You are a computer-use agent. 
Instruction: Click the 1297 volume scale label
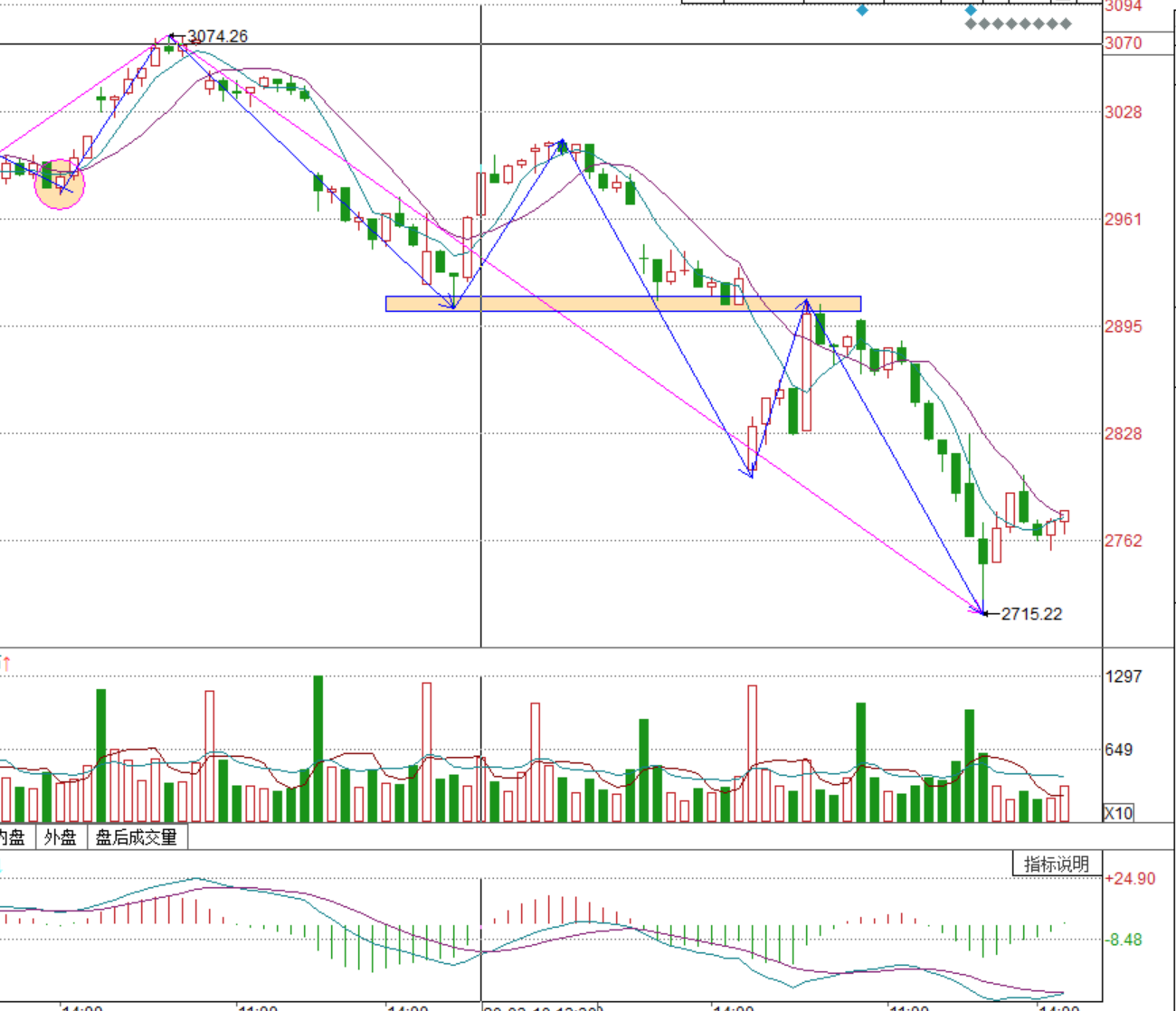(1124, 676)
